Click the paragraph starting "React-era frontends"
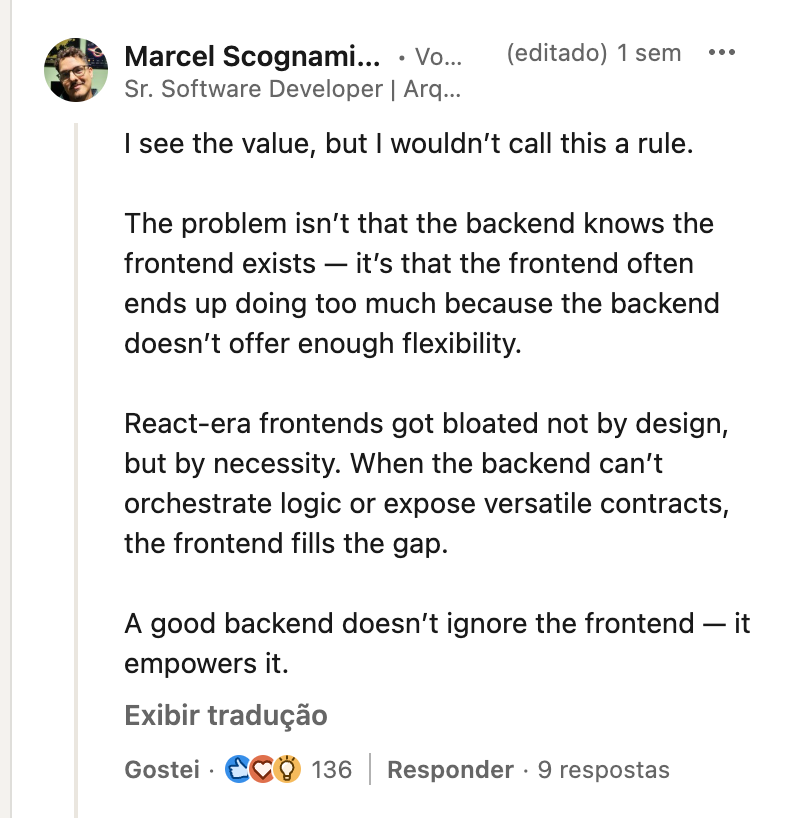This screenshot has width=786, height=818. coord(424,484)
